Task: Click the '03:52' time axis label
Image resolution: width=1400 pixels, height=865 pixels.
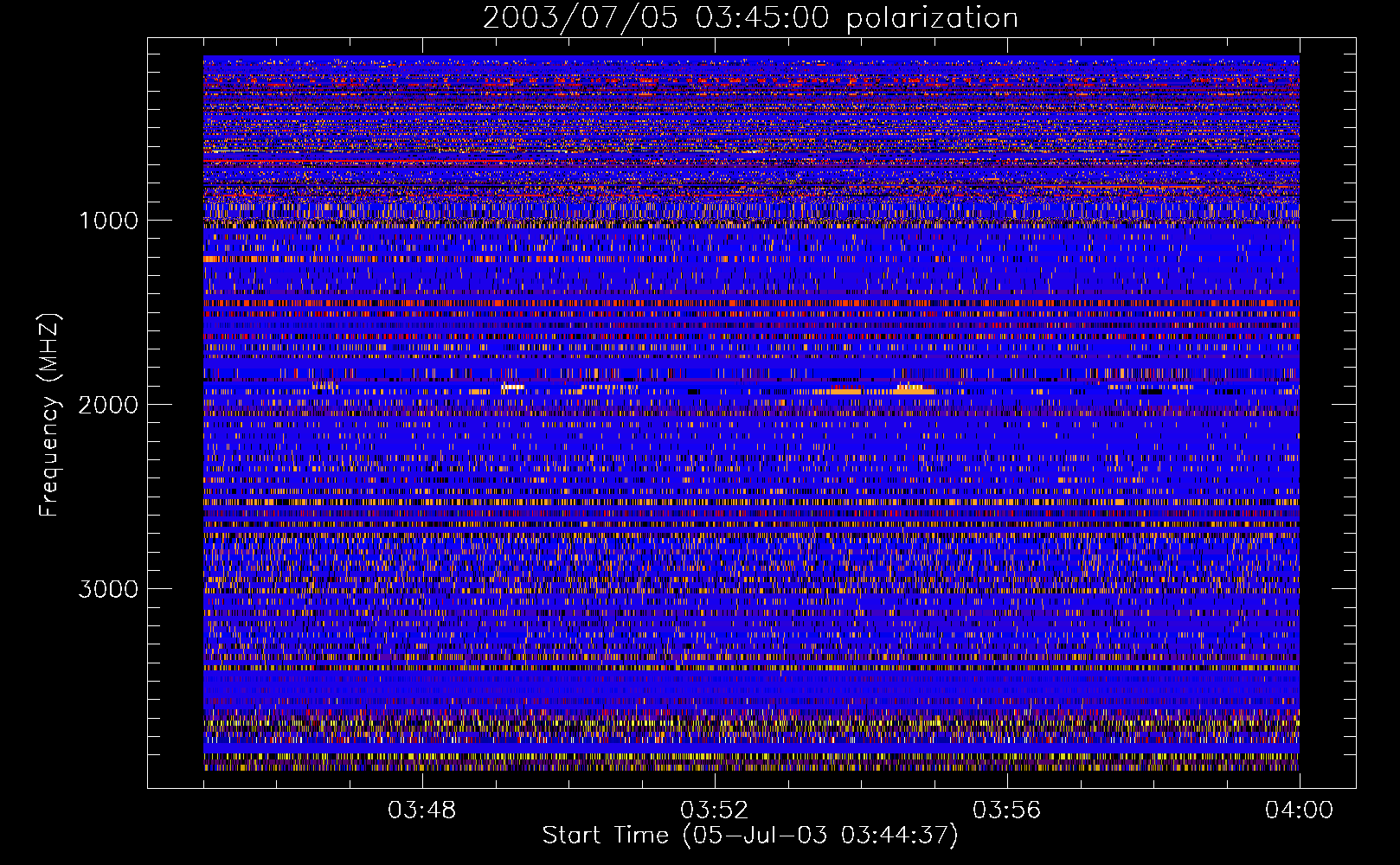Action: (714, 811)
